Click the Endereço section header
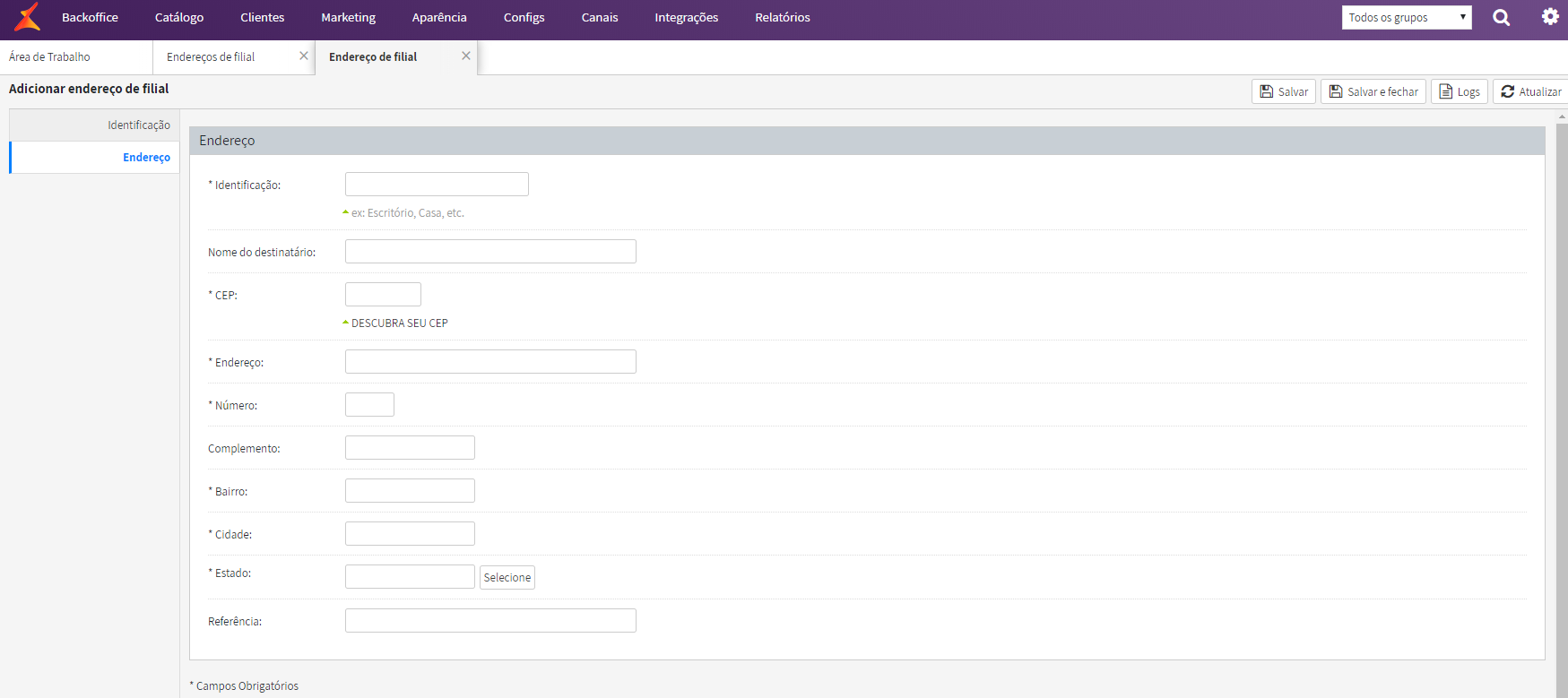The height and width of the screenshot is (698, 1568). 867,141
